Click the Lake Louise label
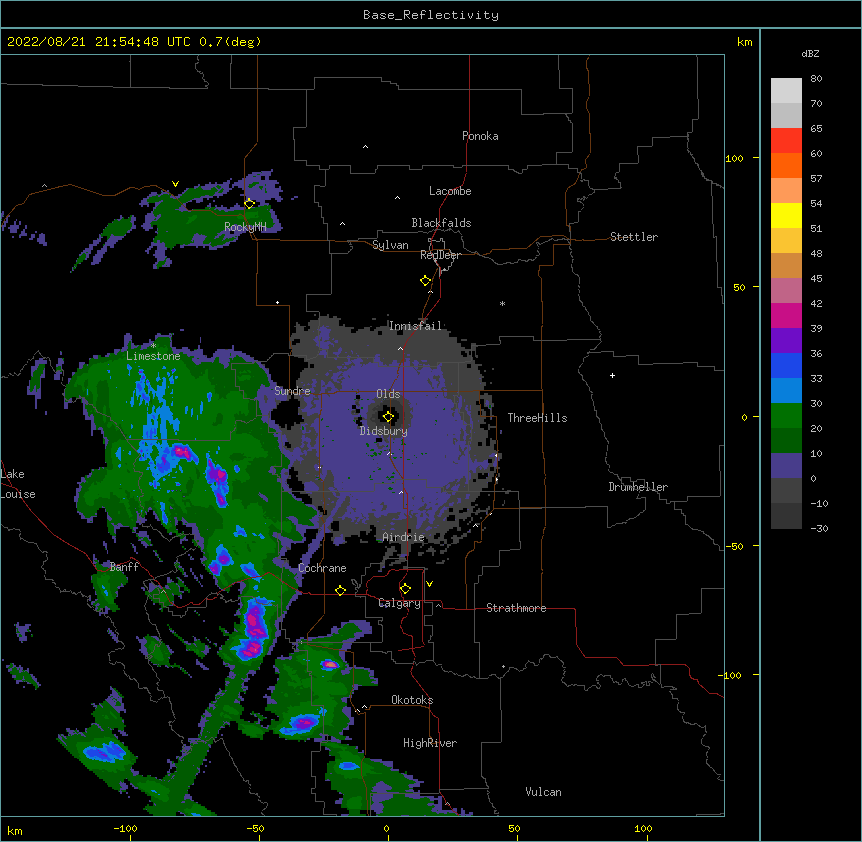862x842 pixels. 17,484
